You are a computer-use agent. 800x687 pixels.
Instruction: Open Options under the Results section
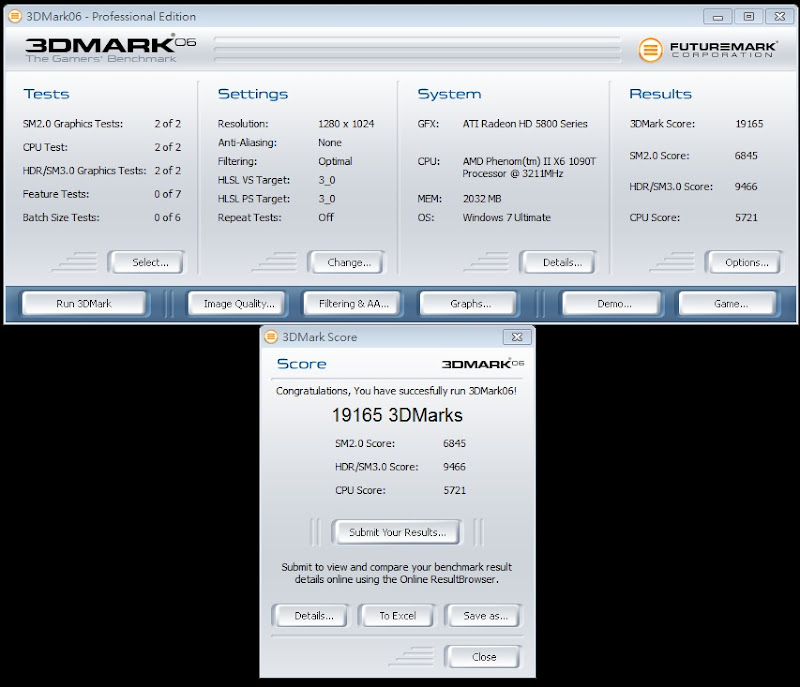tap(745, 262)
